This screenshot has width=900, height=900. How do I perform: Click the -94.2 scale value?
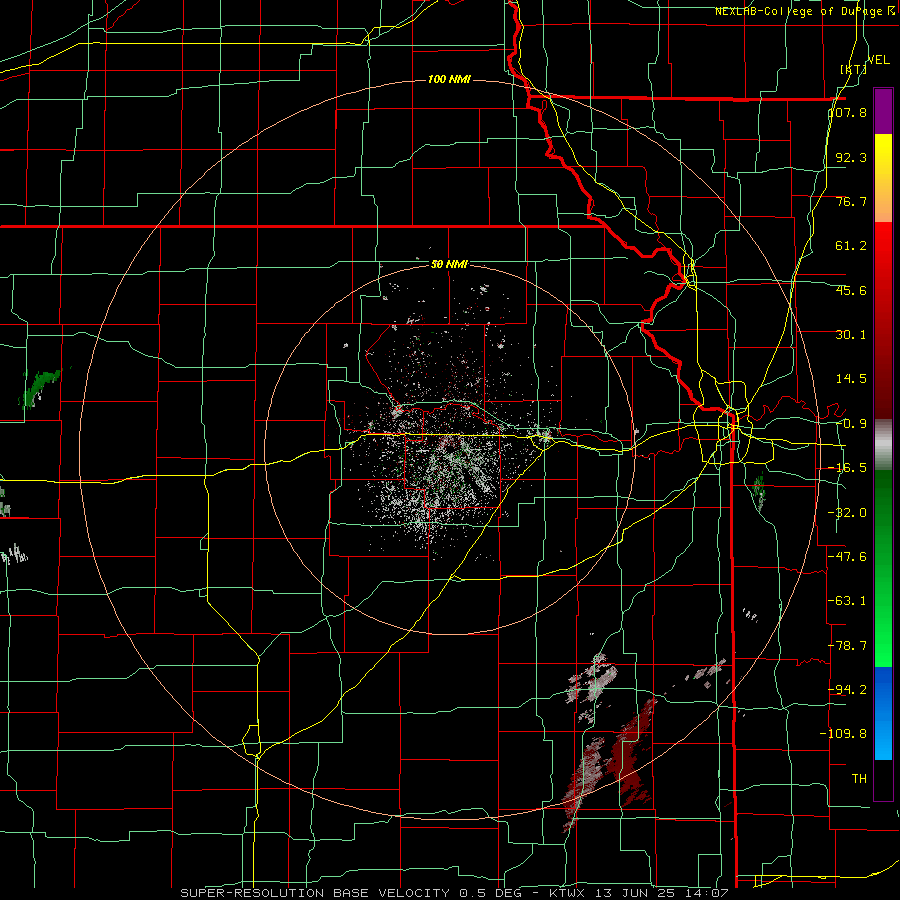tap(847, 689)
